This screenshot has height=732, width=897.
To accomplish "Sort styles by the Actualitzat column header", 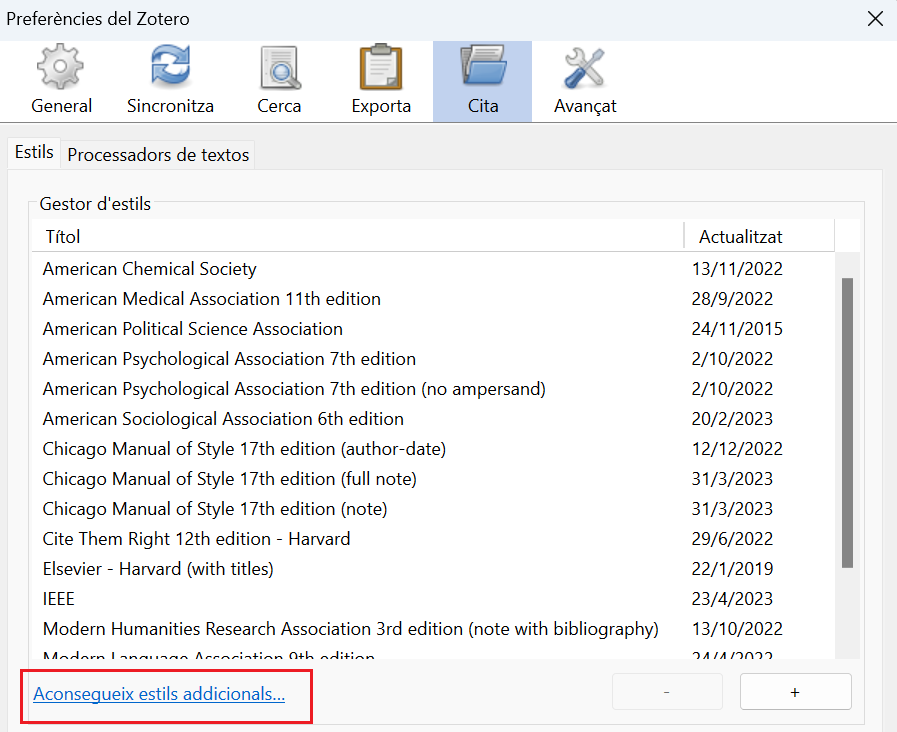I will pyautogui.click(x=759, y=236).
